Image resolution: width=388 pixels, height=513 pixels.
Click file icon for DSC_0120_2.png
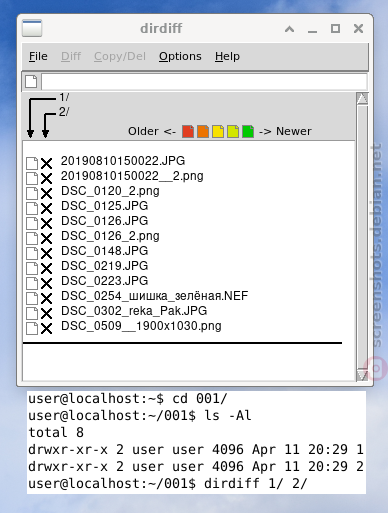[x=32, y=193]
